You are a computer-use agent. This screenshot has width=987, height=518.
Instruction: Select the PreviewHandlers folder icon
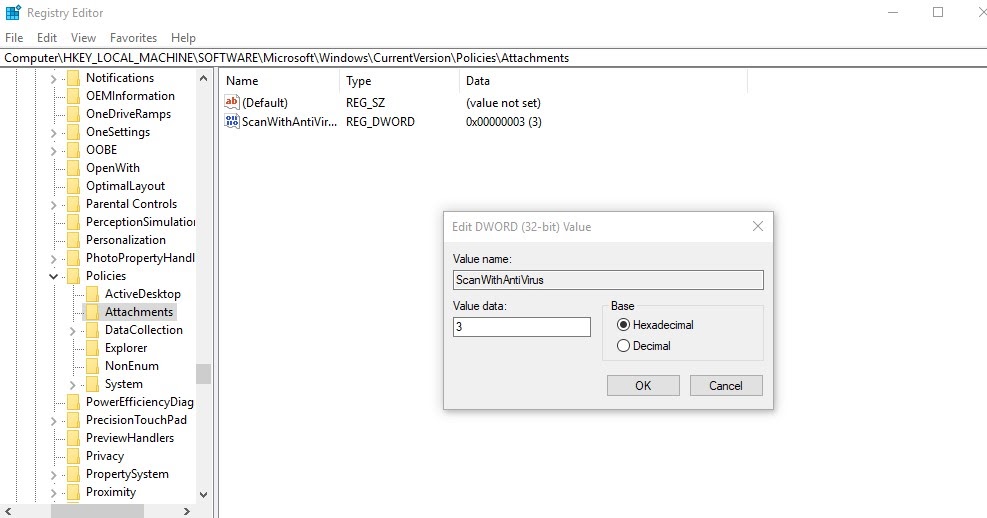pos(74,438)
